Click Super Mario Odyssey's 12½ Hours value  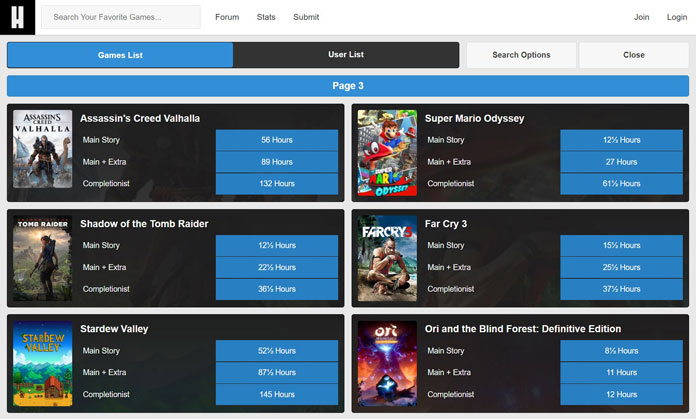click(x=621, y=140)
